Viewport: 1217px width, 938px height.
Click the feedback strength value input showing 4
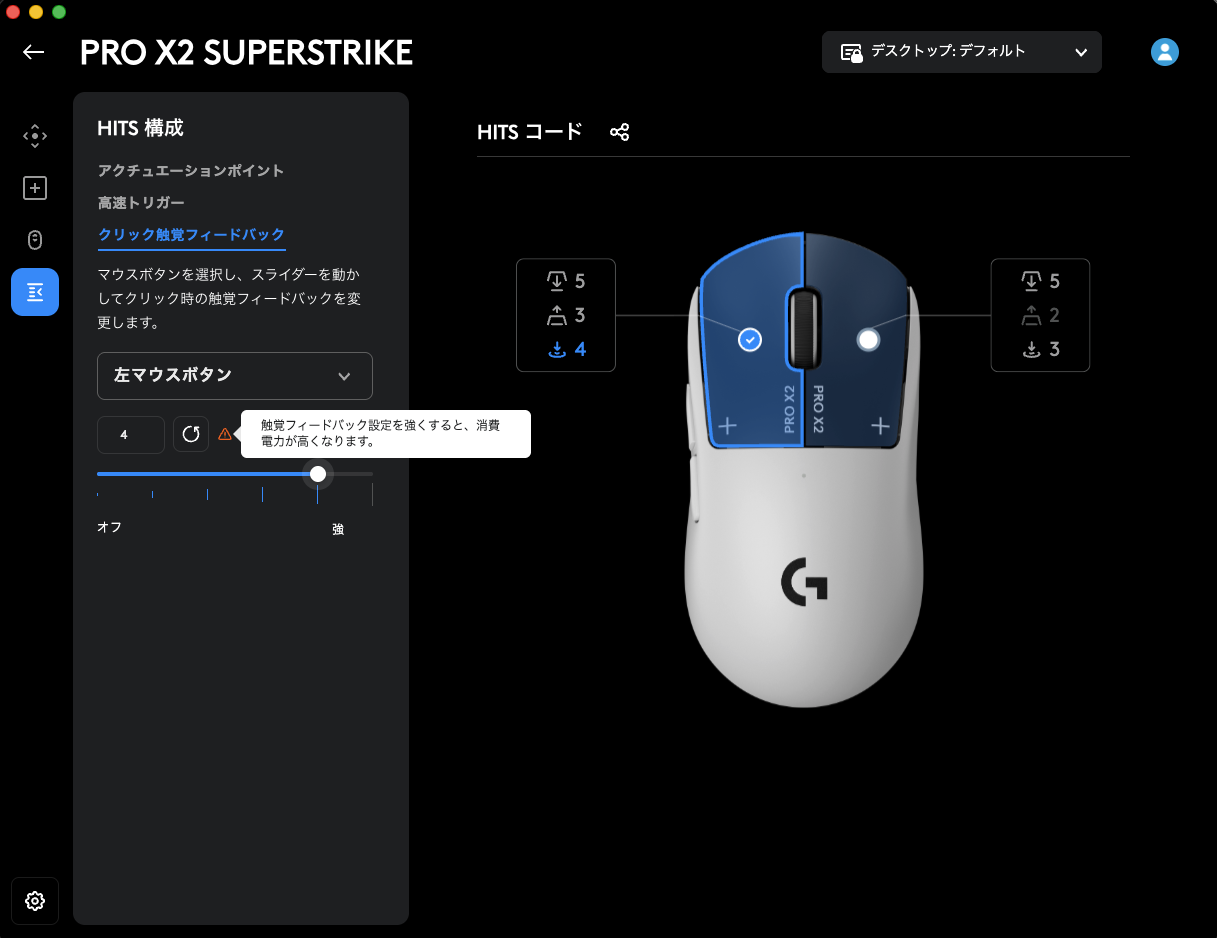(130, 434)
